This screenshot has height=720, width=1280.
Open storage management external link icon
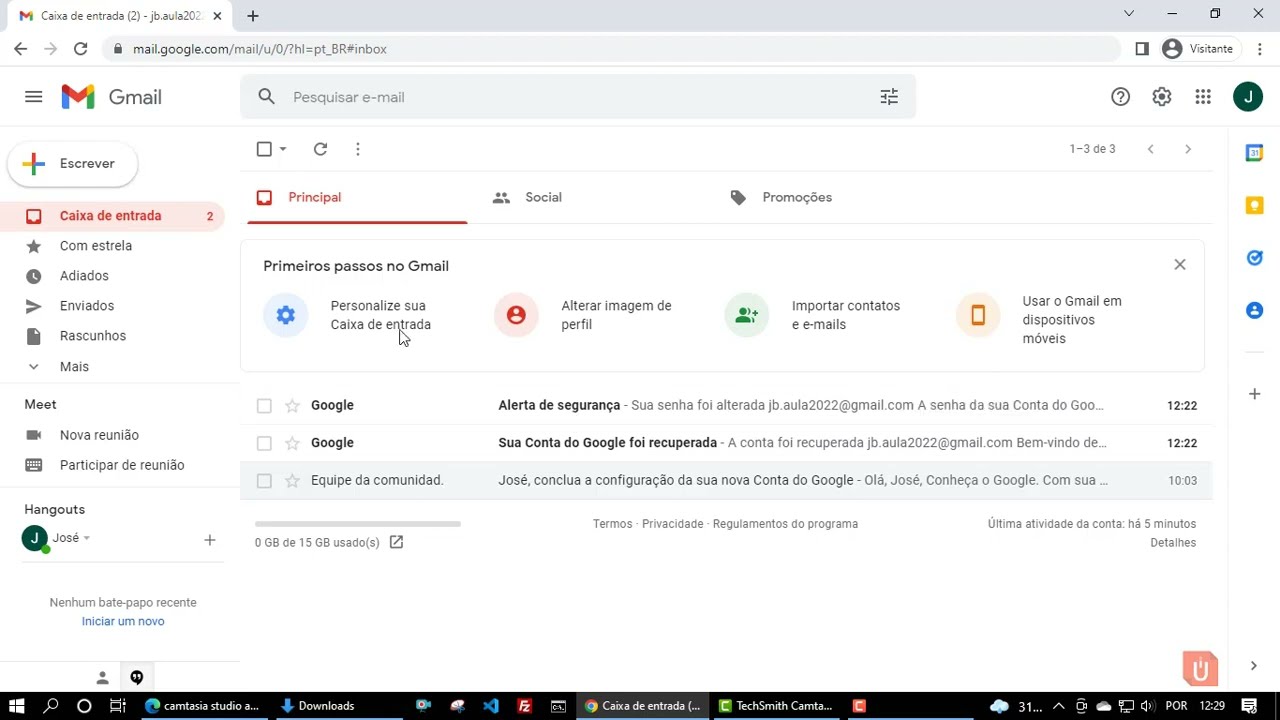click(396, 542)
